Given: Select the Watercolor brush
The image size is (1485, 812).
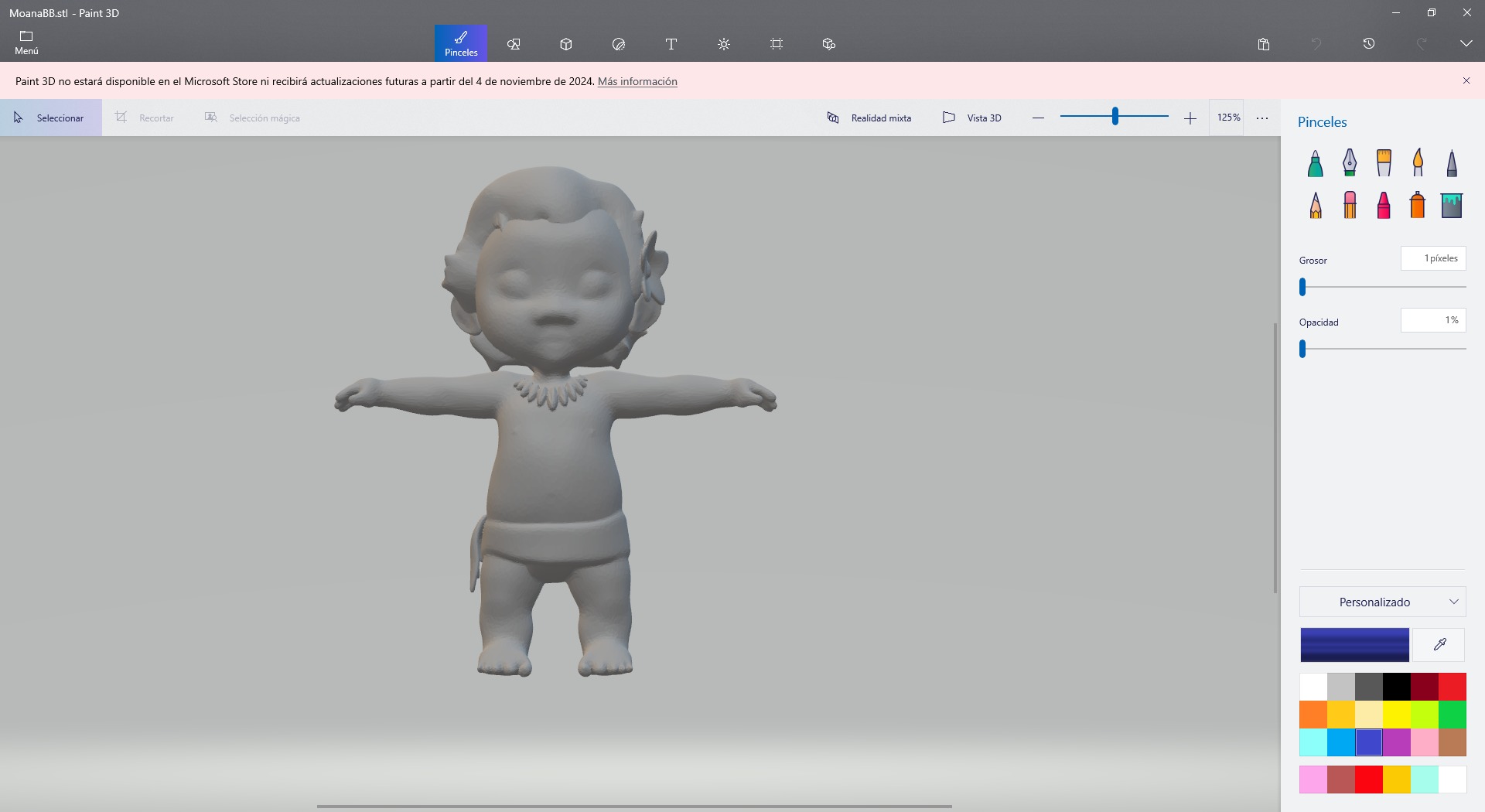Looking at the screenshot, I should click(1418, 163).
